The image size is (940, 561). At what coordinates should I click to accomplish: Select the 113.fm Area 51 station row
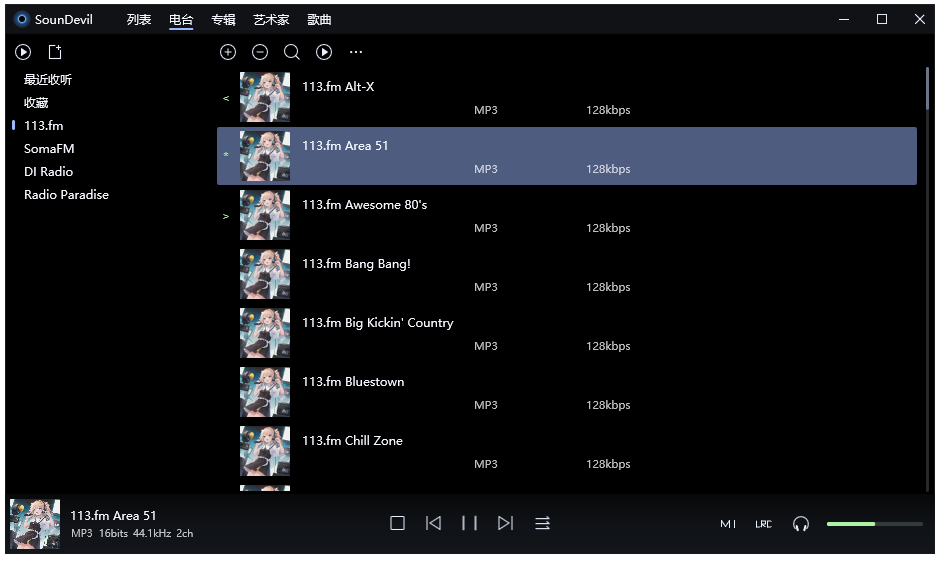click(567, 156)
